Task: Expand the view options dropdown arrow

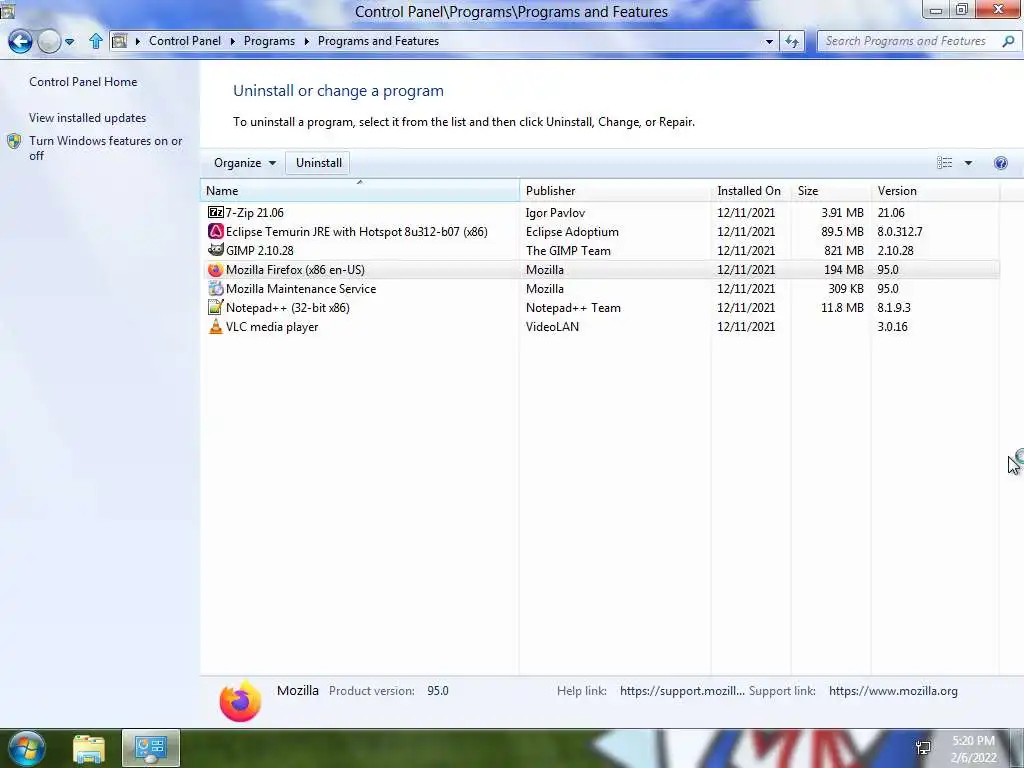Action: pos(968,163)
